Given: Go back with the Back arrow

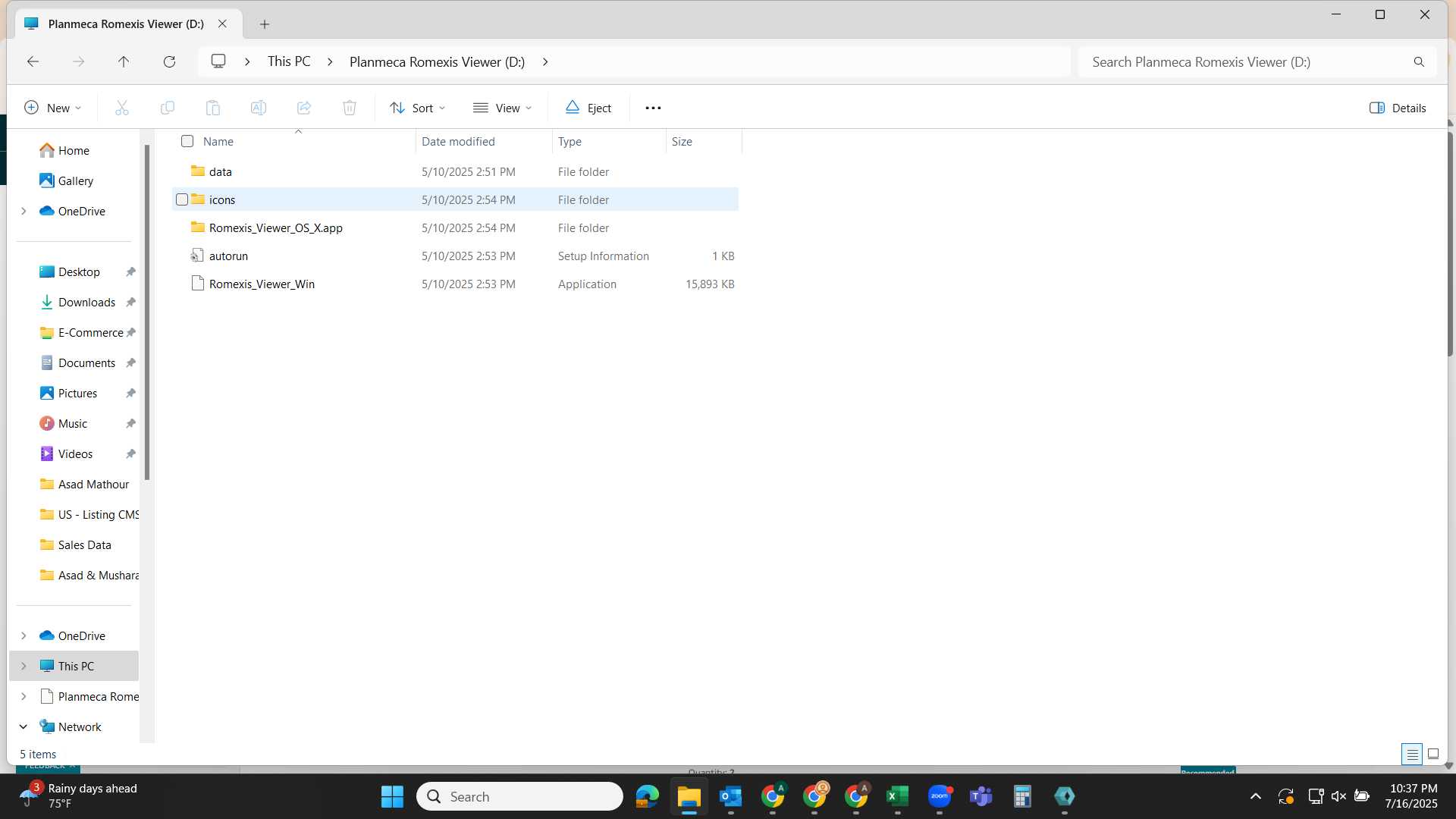Looking at the screenshot, I should [33, 61].
